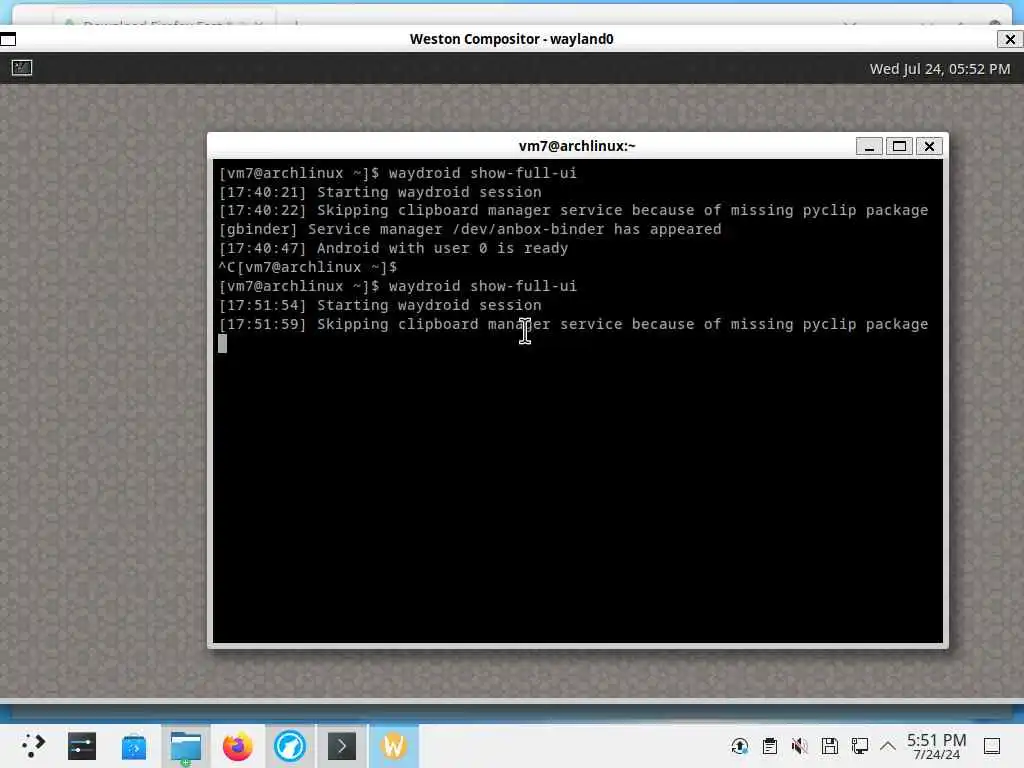Switch to Firefox in the taskbar

coord(238,746)
